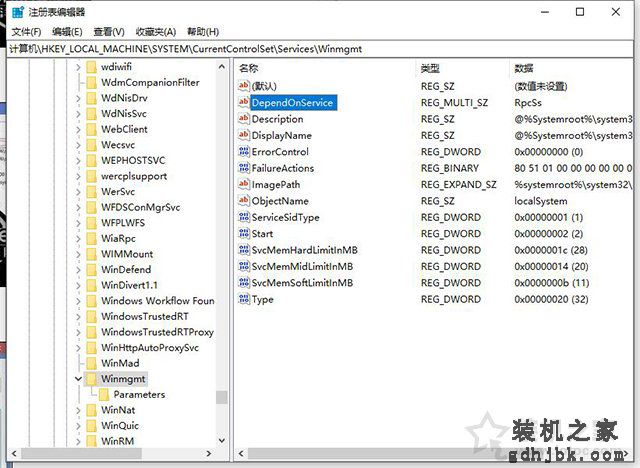Expand the WIMMount tree node

tap(78, 254)
